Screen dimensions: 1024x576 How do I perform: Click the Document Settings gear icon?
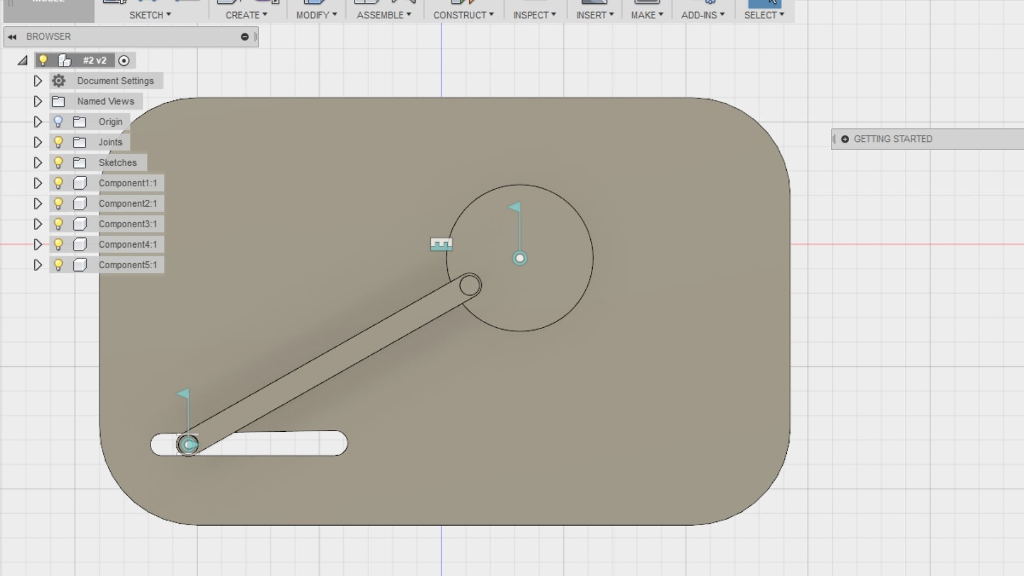(58, 80)
